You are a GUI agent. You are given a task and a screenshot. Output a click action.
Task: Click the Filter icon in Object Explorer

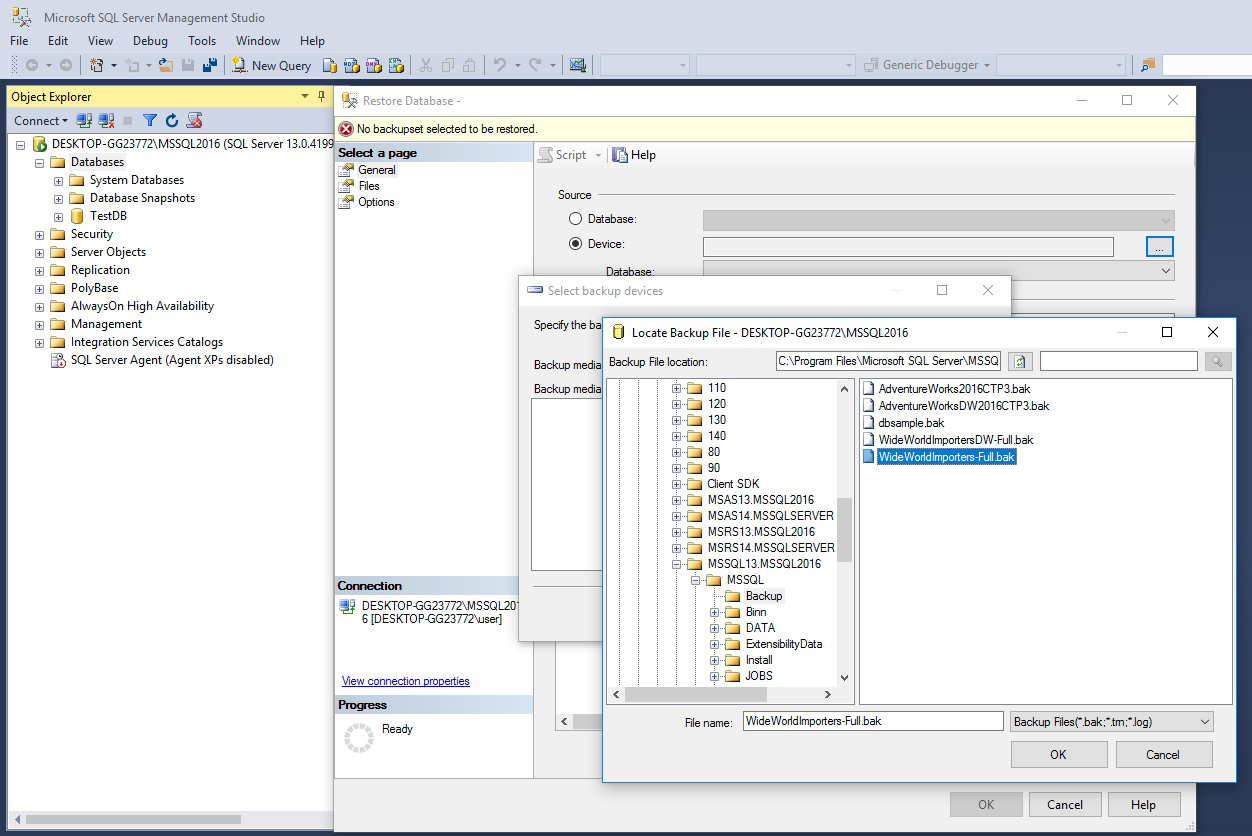[x=150, y=120]
